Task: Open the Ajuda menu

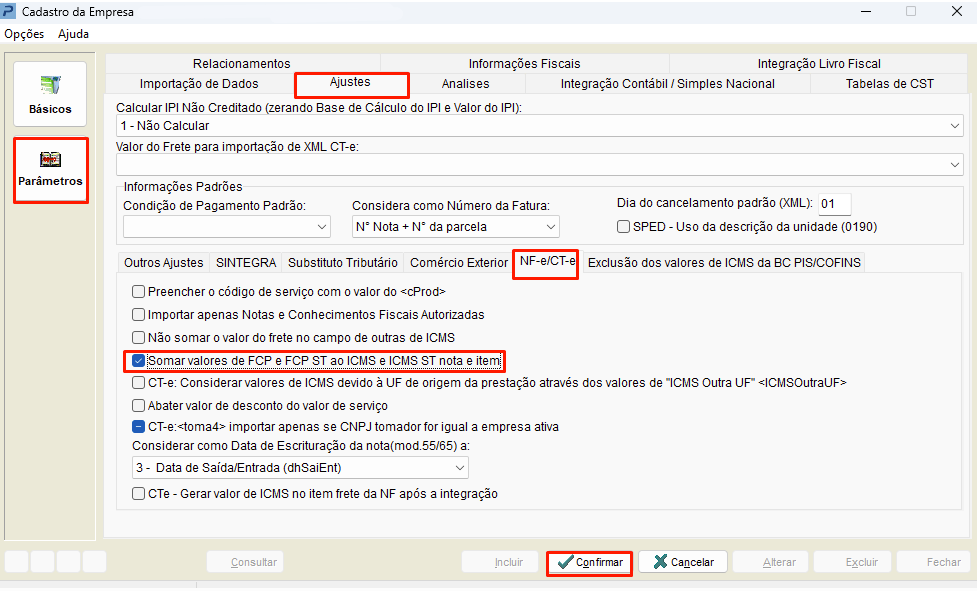Action: 74,34
